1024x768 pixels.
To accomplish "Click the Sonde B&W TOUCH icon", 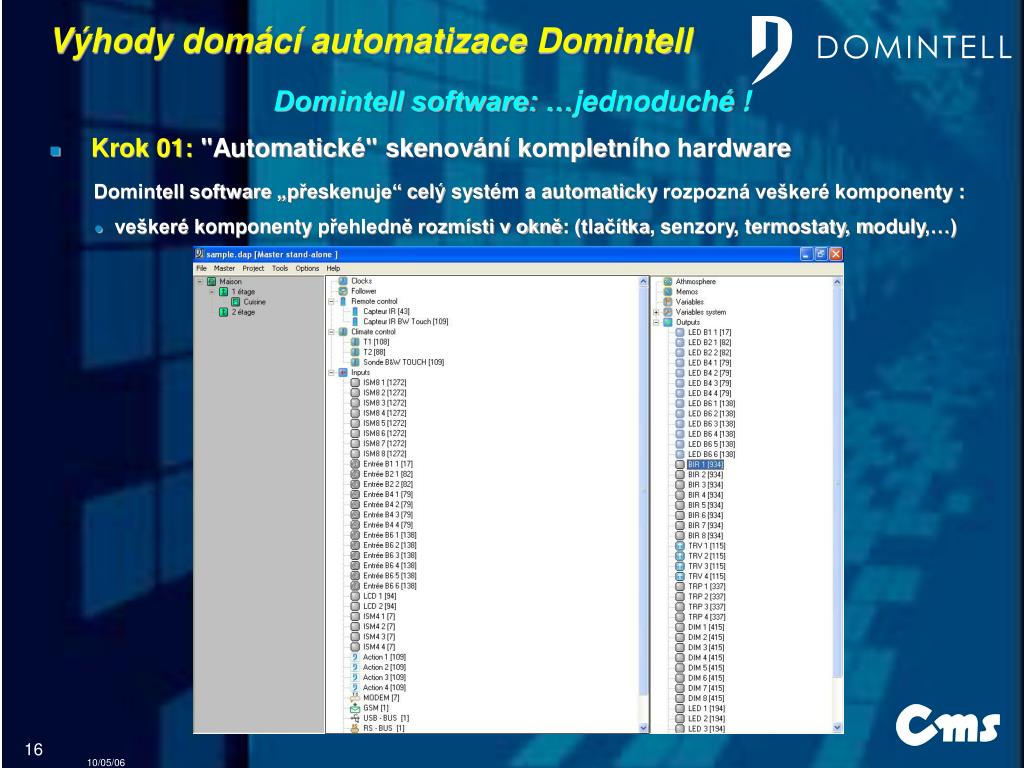I will (355, 362).
